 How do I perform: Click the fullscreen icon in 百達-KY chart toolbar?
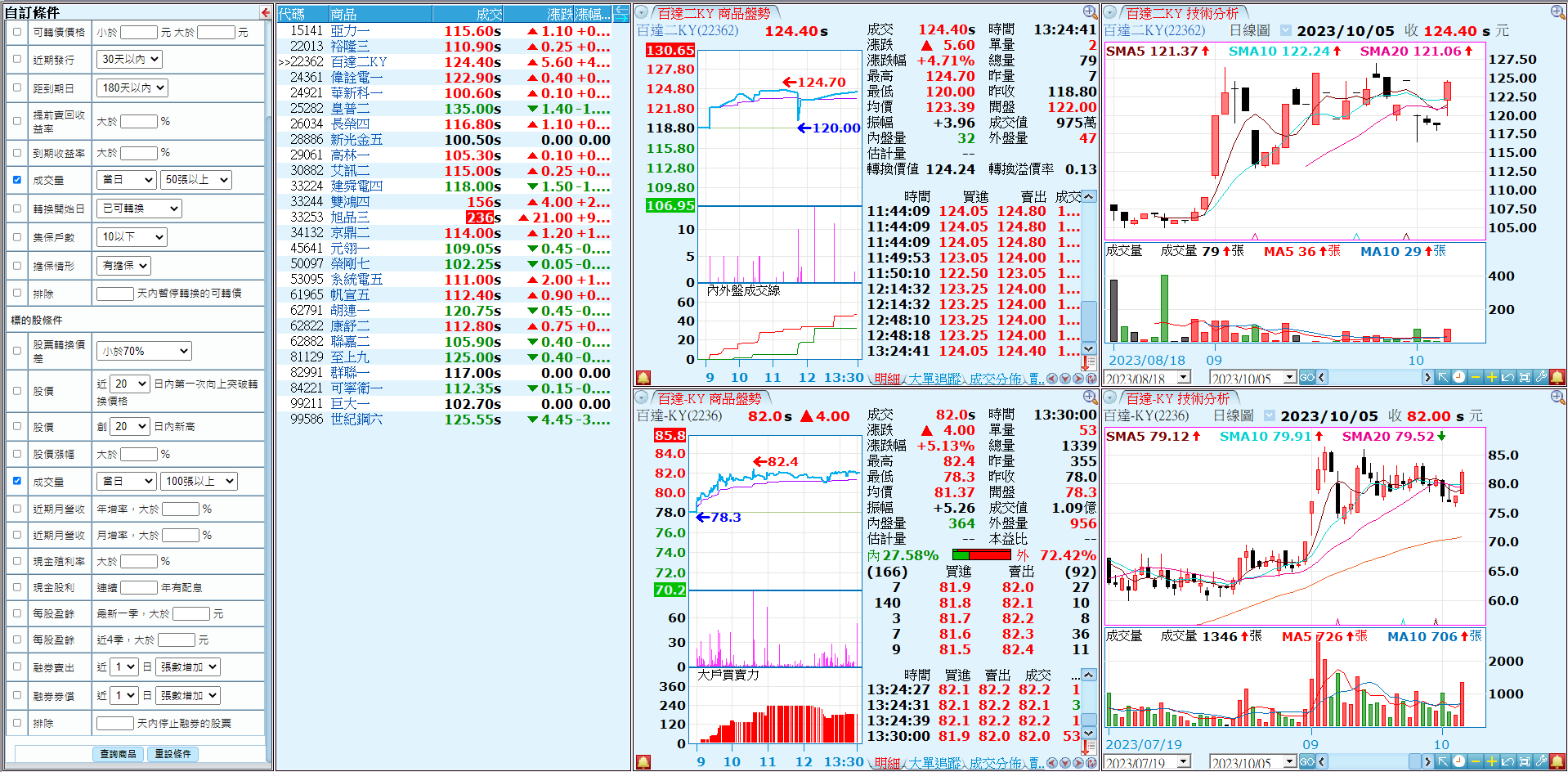1524,762
